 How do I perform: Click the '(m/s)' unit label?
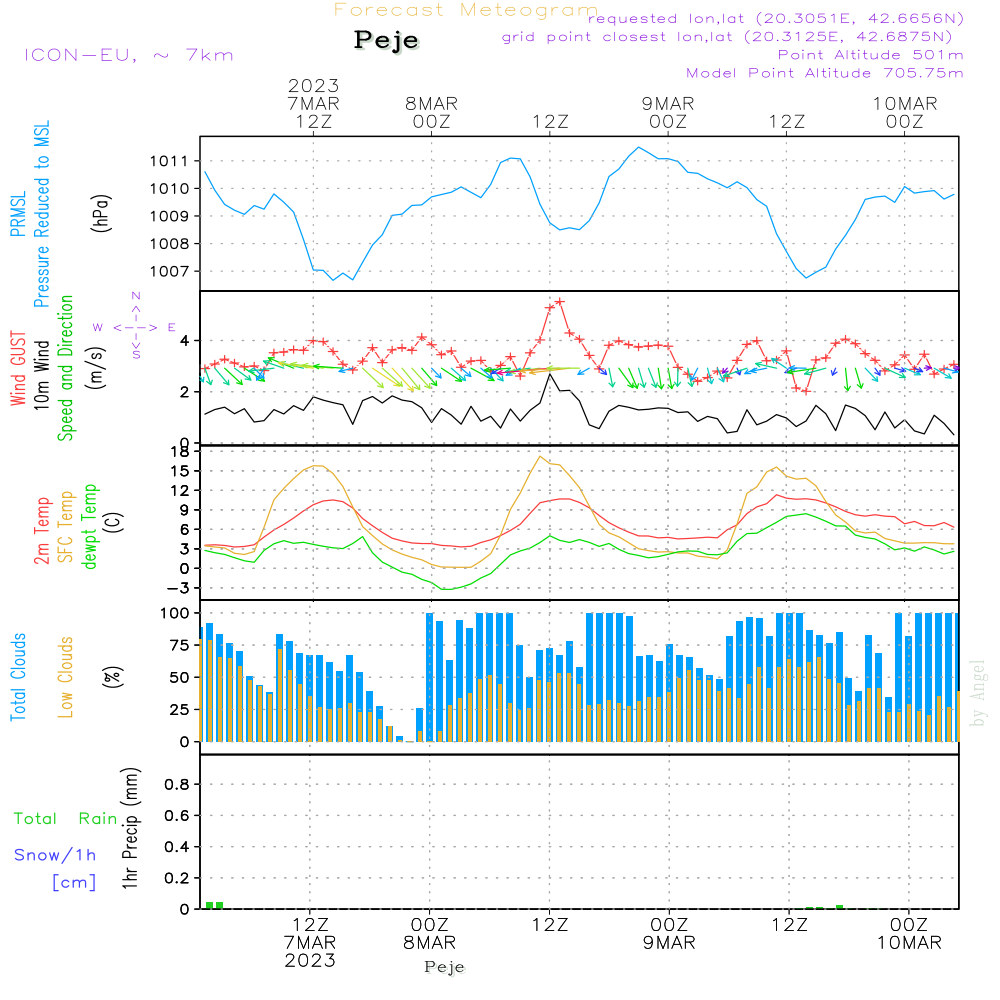click(96, 367)
